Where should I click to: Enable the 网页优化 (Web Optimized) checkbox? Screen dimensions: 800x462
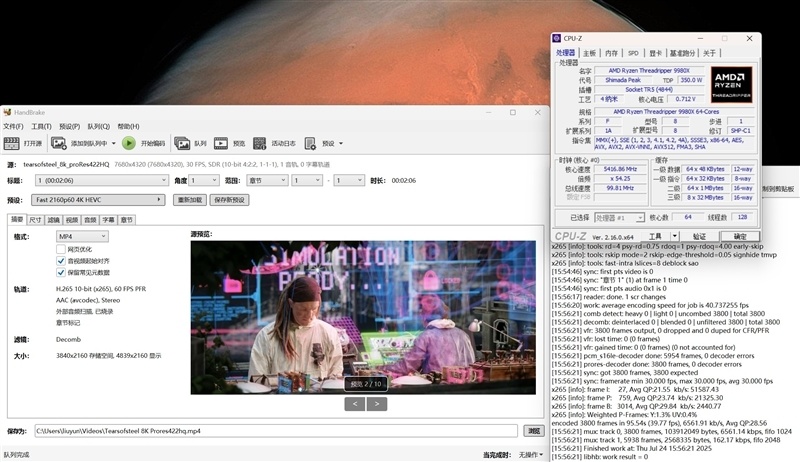pos(61,249)
